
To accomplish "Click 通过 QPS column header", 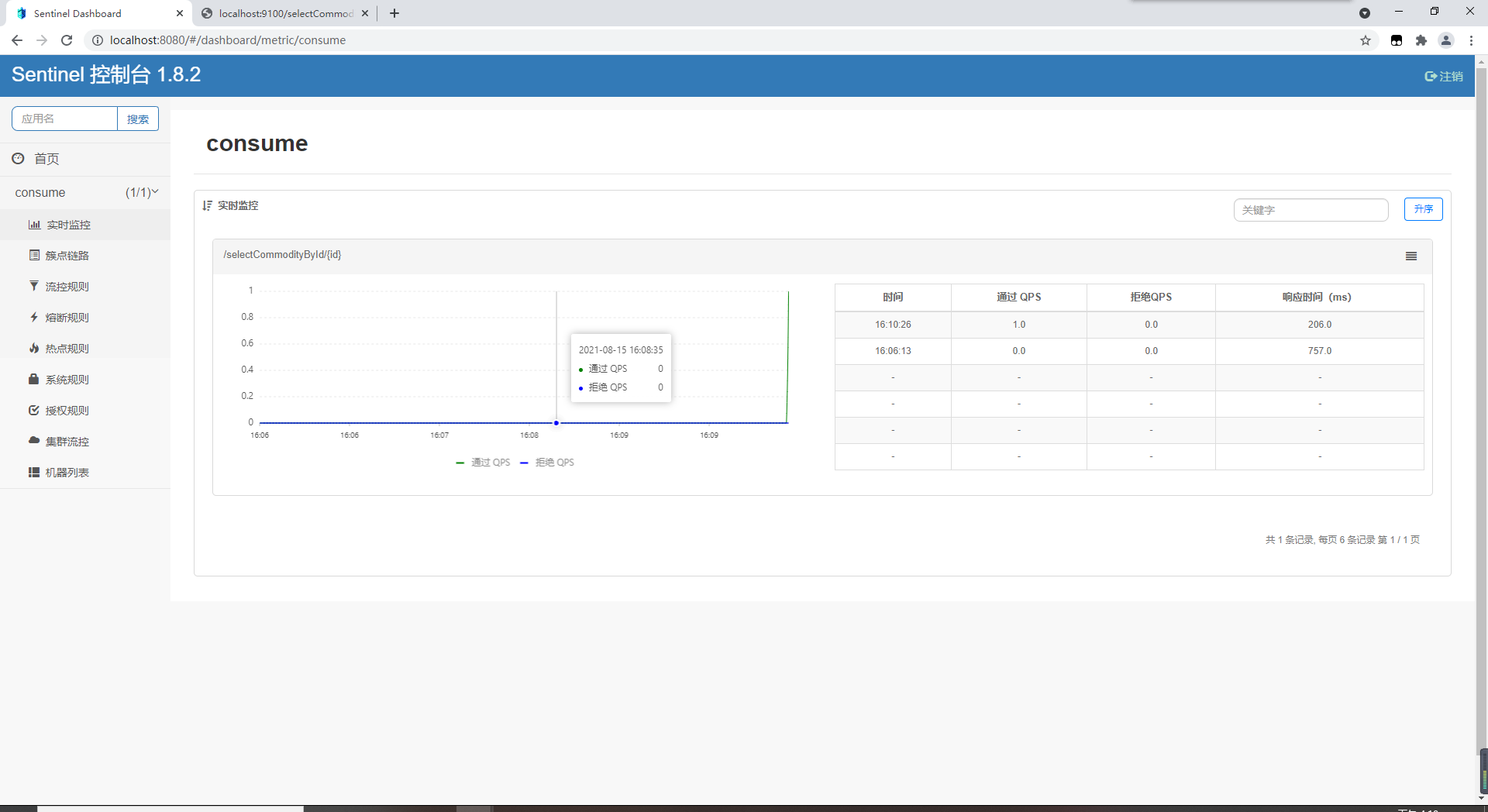I will (x=1018, y=297).
